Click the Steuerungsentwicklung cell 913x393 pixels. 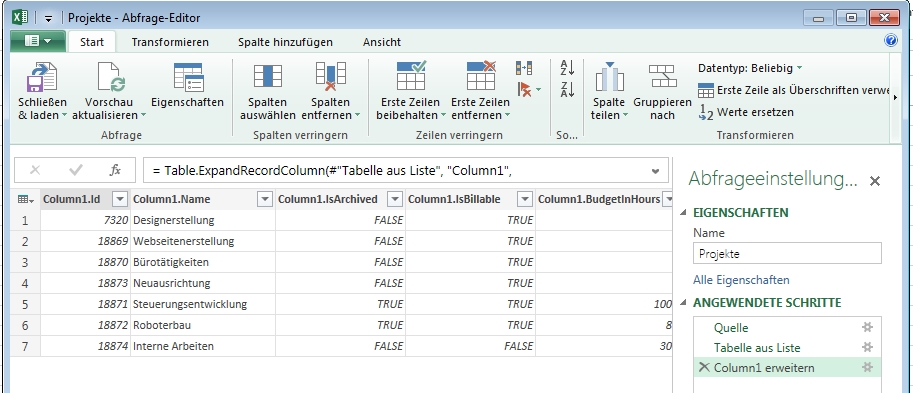point(203,304)
